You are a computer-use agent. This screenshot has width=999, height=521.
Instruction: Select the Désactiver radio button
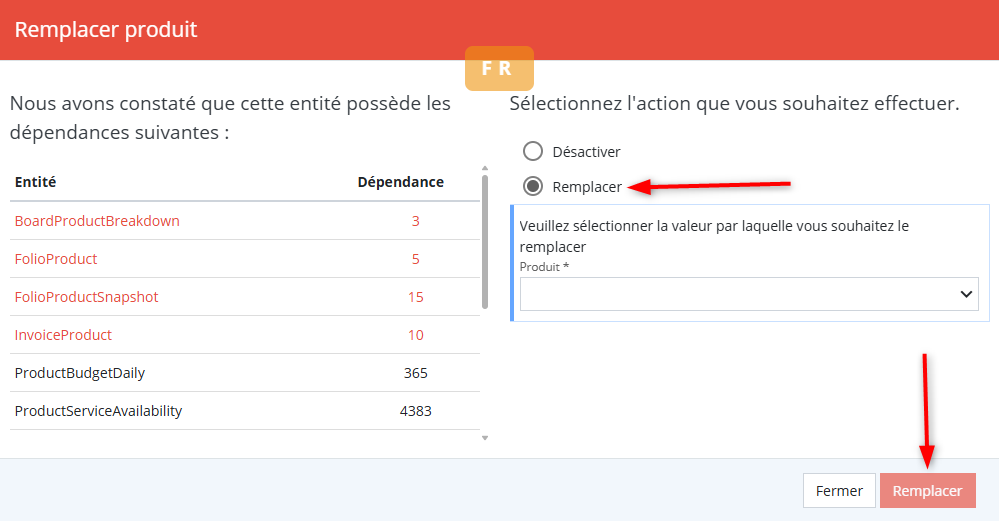tap(533, 152)
